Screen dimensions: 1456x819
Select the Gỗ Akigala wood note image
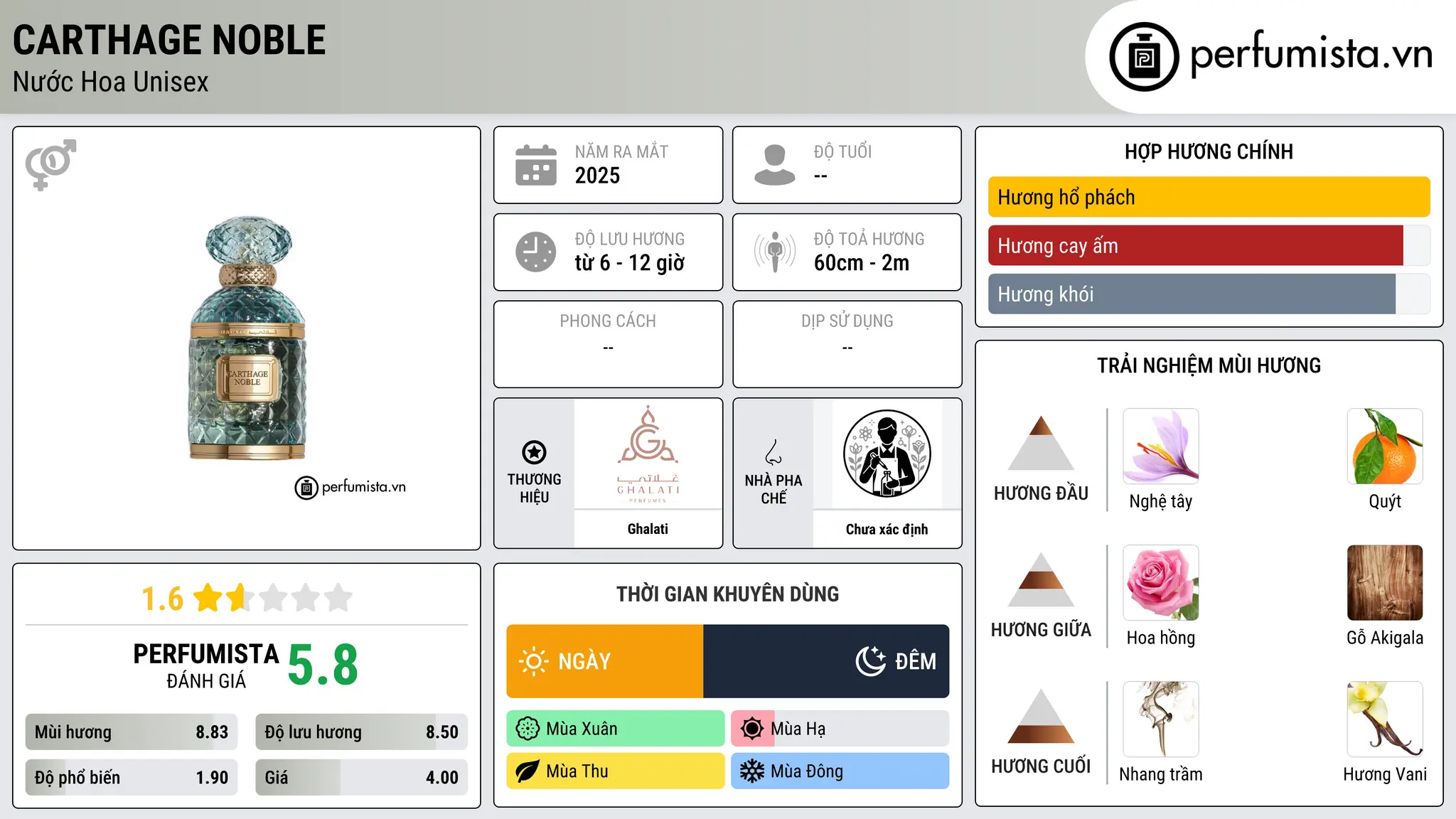(x=1385, y=583)
